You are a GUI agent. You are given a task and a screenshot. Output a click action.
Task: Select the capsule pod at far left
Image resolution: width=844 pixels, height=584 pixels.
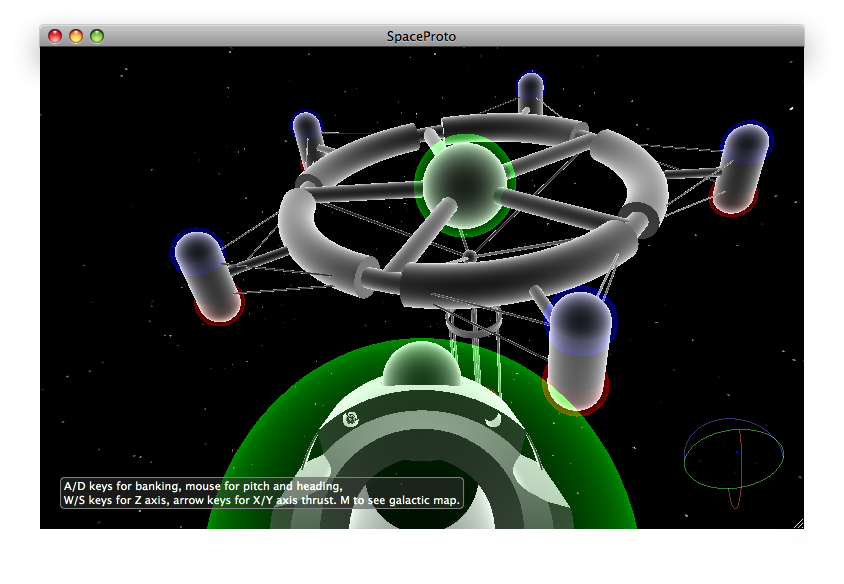tap(209, 276)
